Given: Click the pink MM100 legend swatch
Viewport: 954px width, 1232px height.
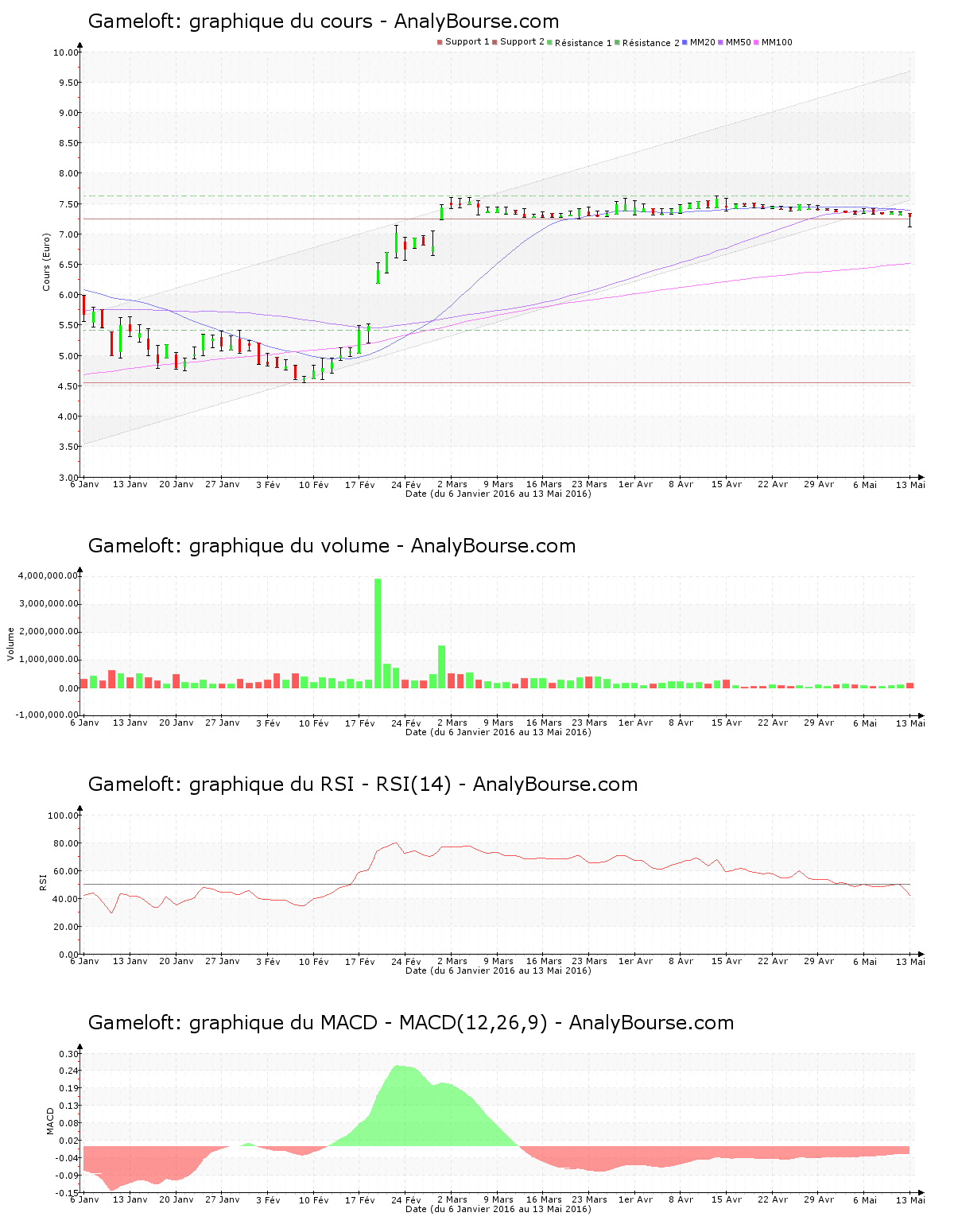Looking at the screenshot, I should [x=756, y=42].
